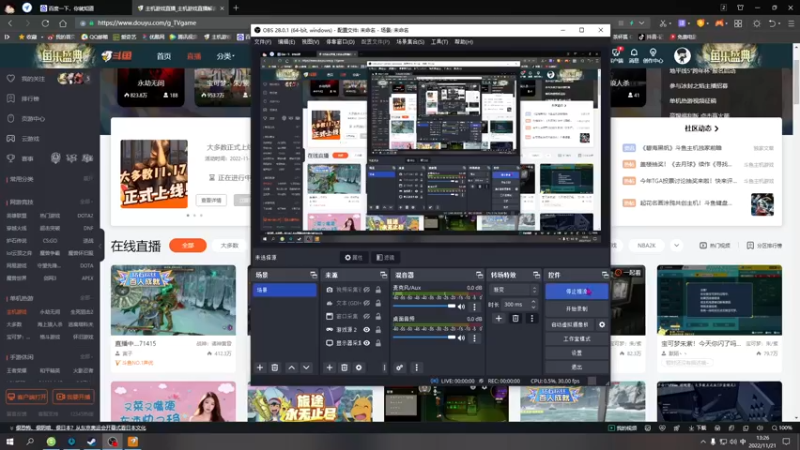Remove selected source using trash icon

pos(344,367)
